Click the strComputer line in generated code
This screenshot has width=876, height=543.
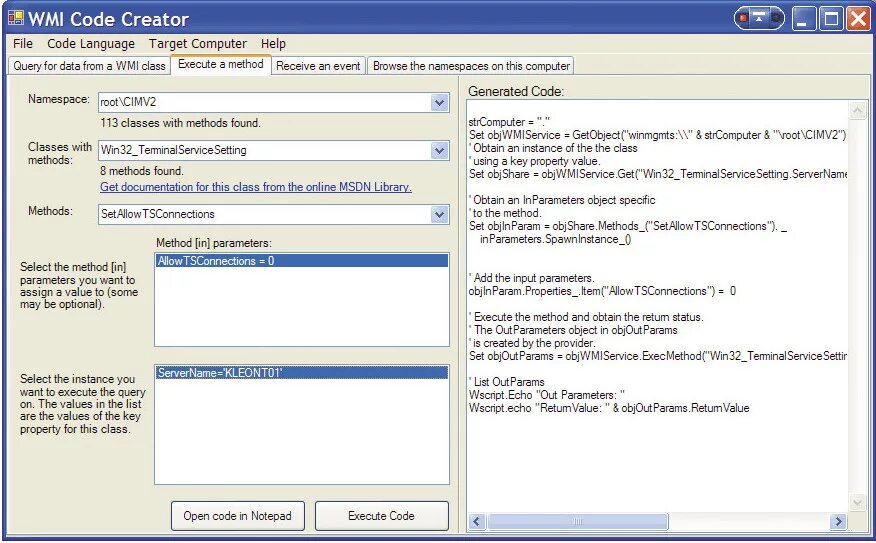tap(510, 122)
